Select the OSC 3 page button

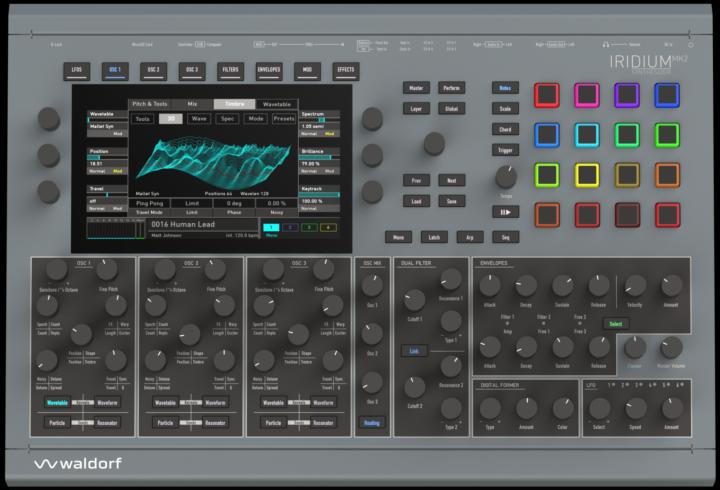click(192, 71)
